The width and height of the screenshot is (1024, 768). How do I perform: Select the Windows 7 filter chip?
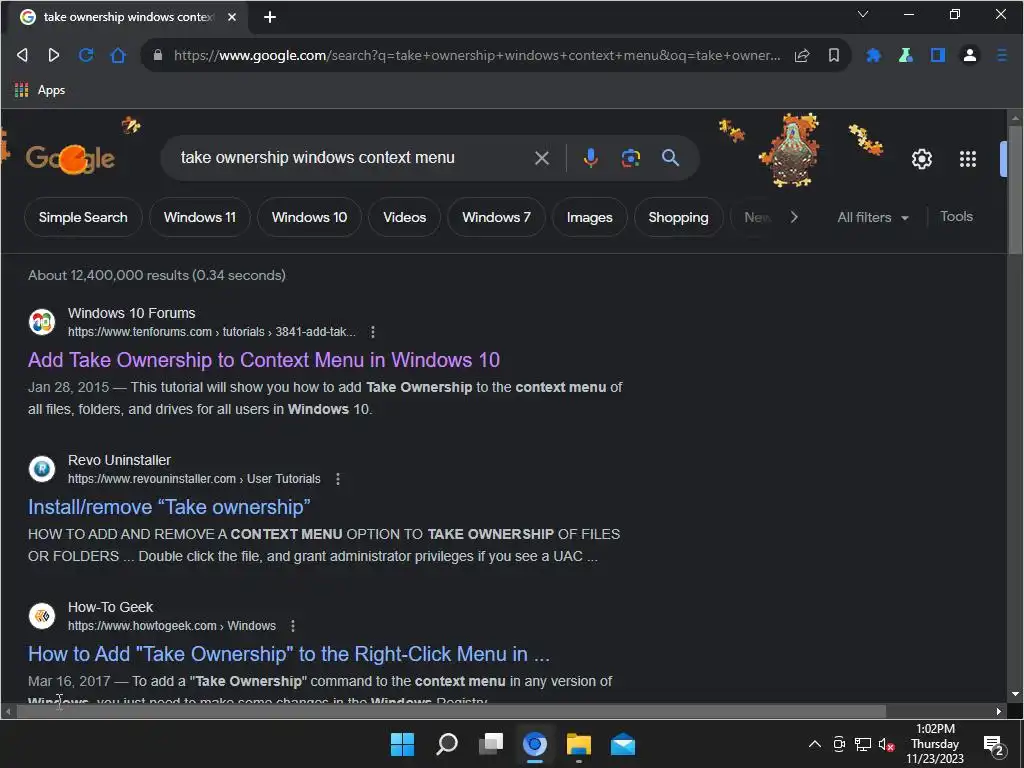(496, 217)
